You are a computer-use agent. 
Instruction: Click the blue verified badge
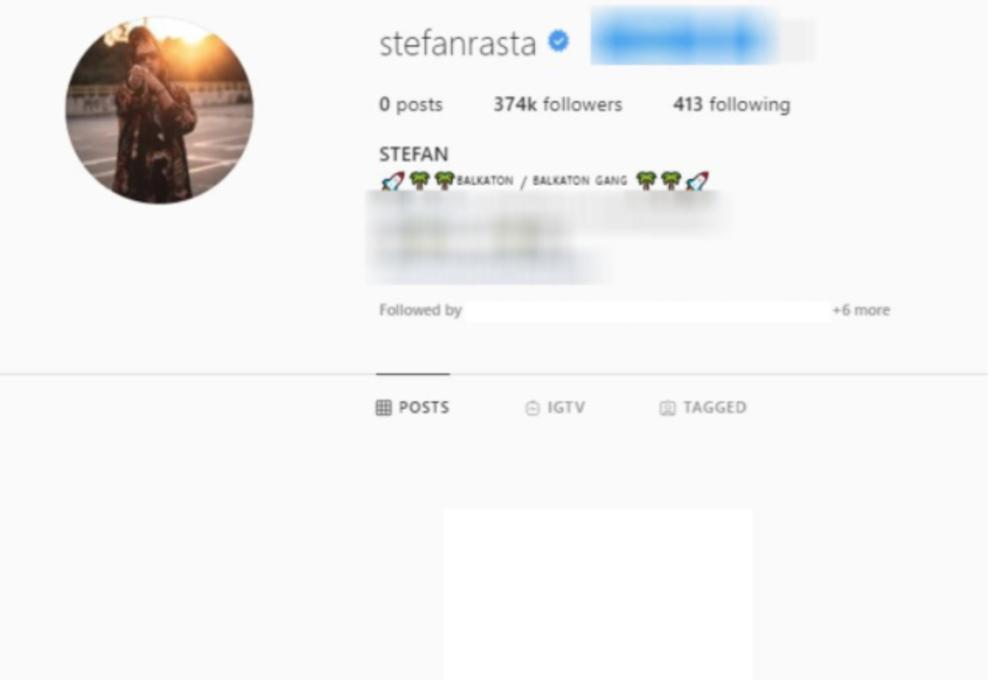coord(559,41)
